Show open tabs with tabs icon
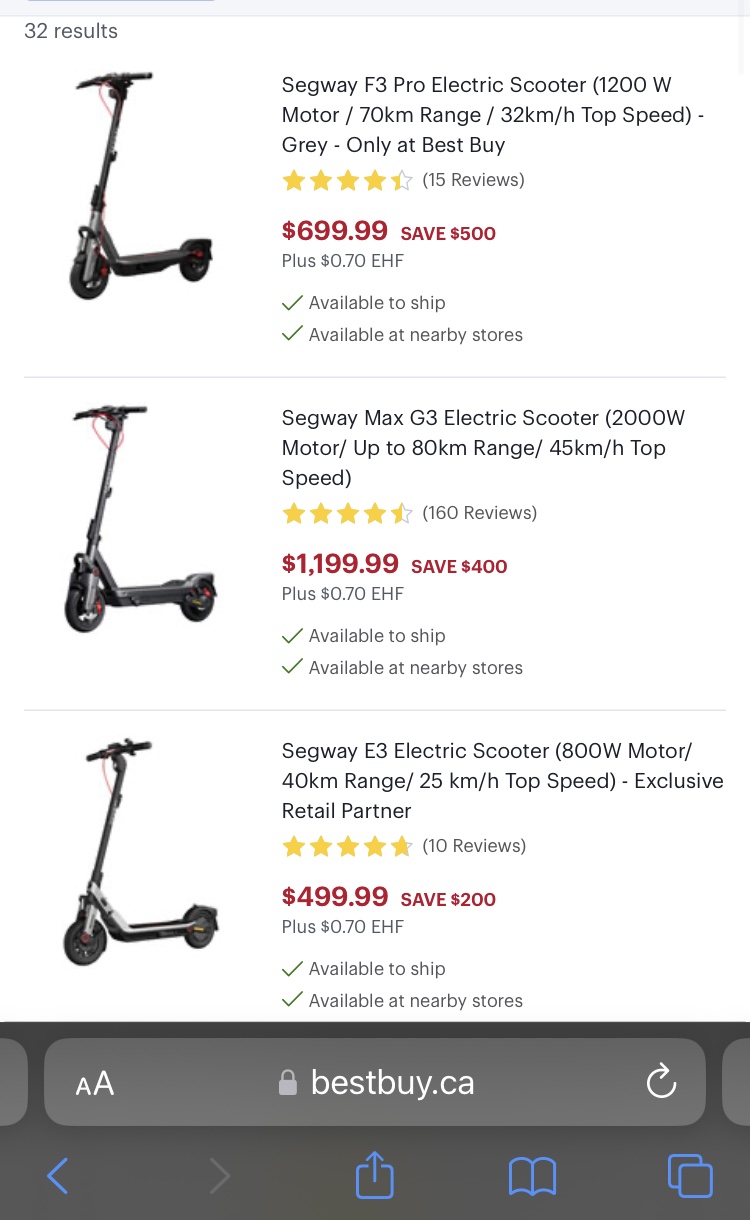750x1220 pixels. (x=690, y=1176)
